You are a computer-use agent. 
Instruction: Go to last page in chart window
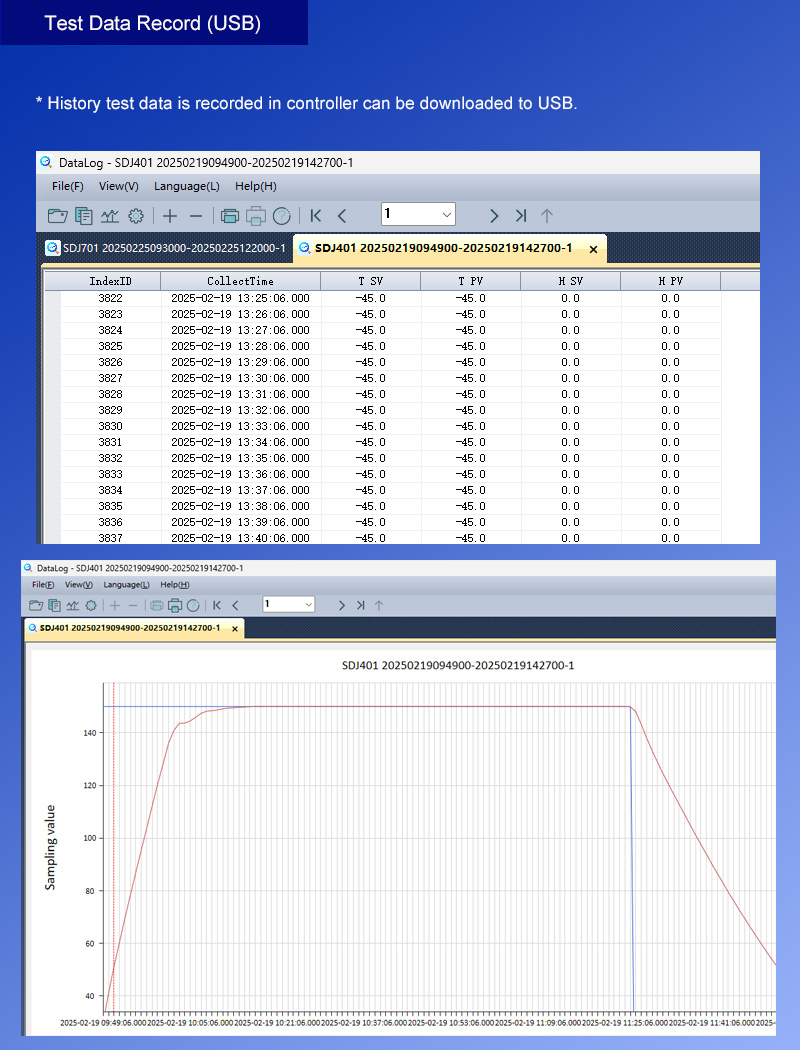point(361,605)
